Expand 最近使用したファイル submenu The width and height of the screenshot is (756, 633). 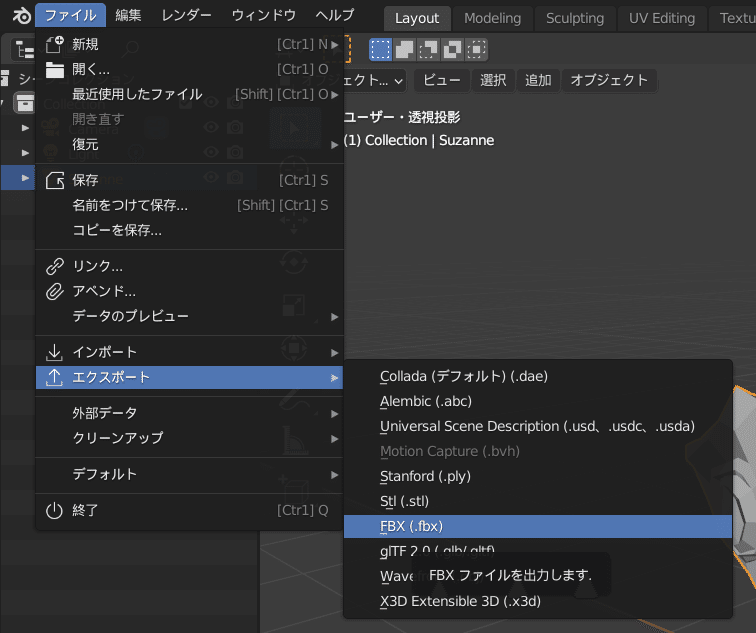click(x=189, y=94)
